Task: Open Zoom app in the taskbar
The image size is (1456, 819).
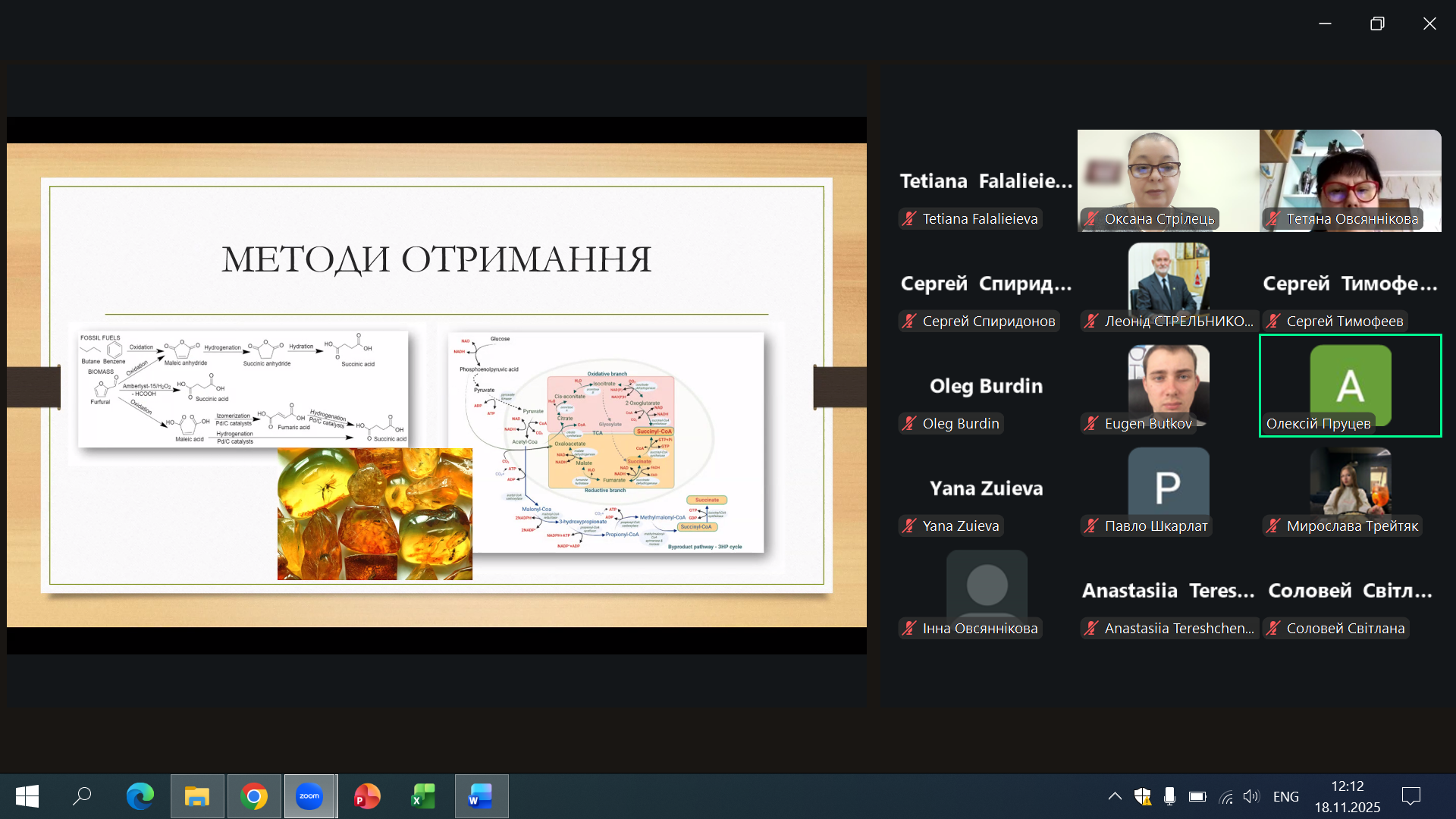Action: point(309,796)
